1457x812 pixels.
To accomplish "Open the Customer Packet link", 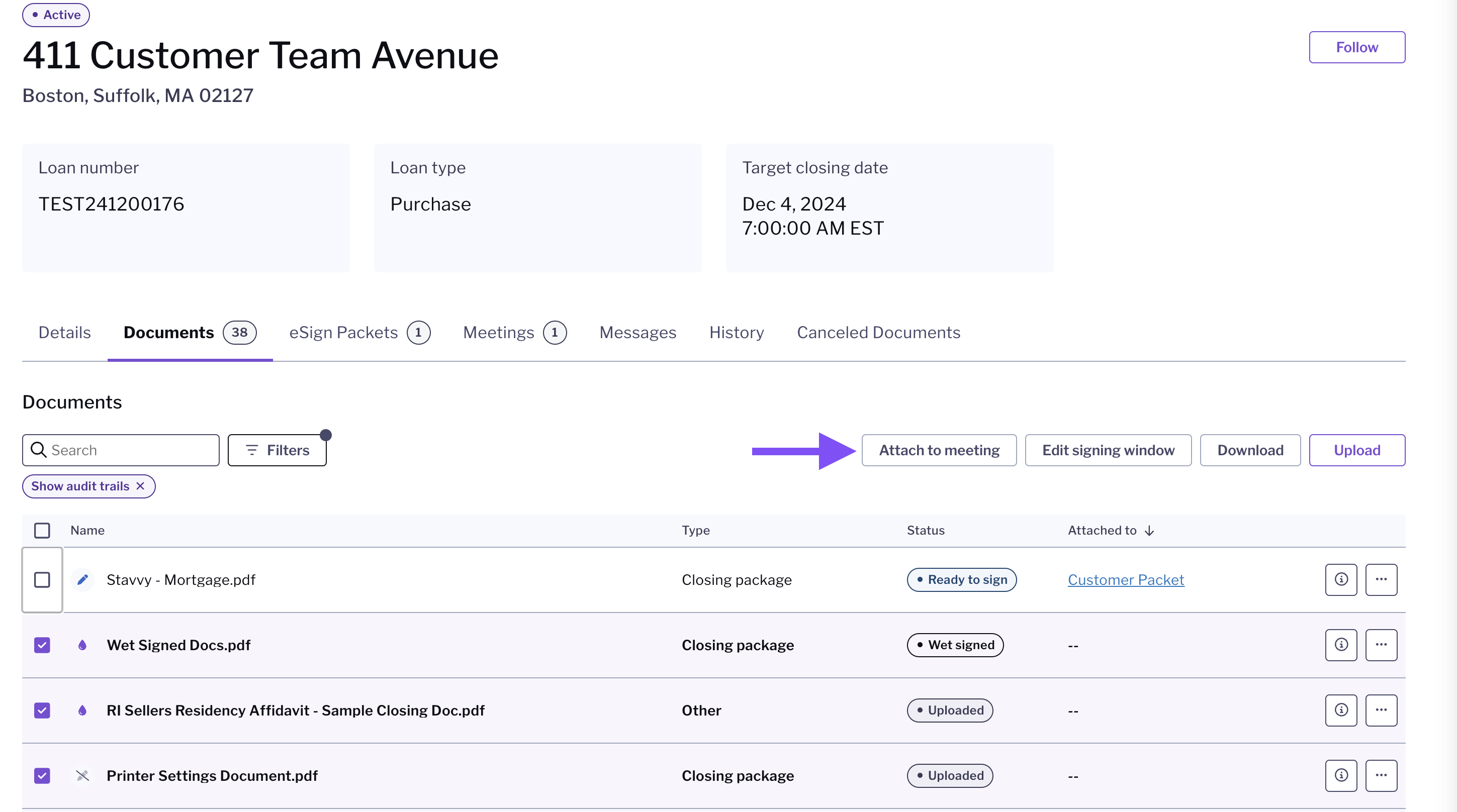I will [x=1126, y=579].
